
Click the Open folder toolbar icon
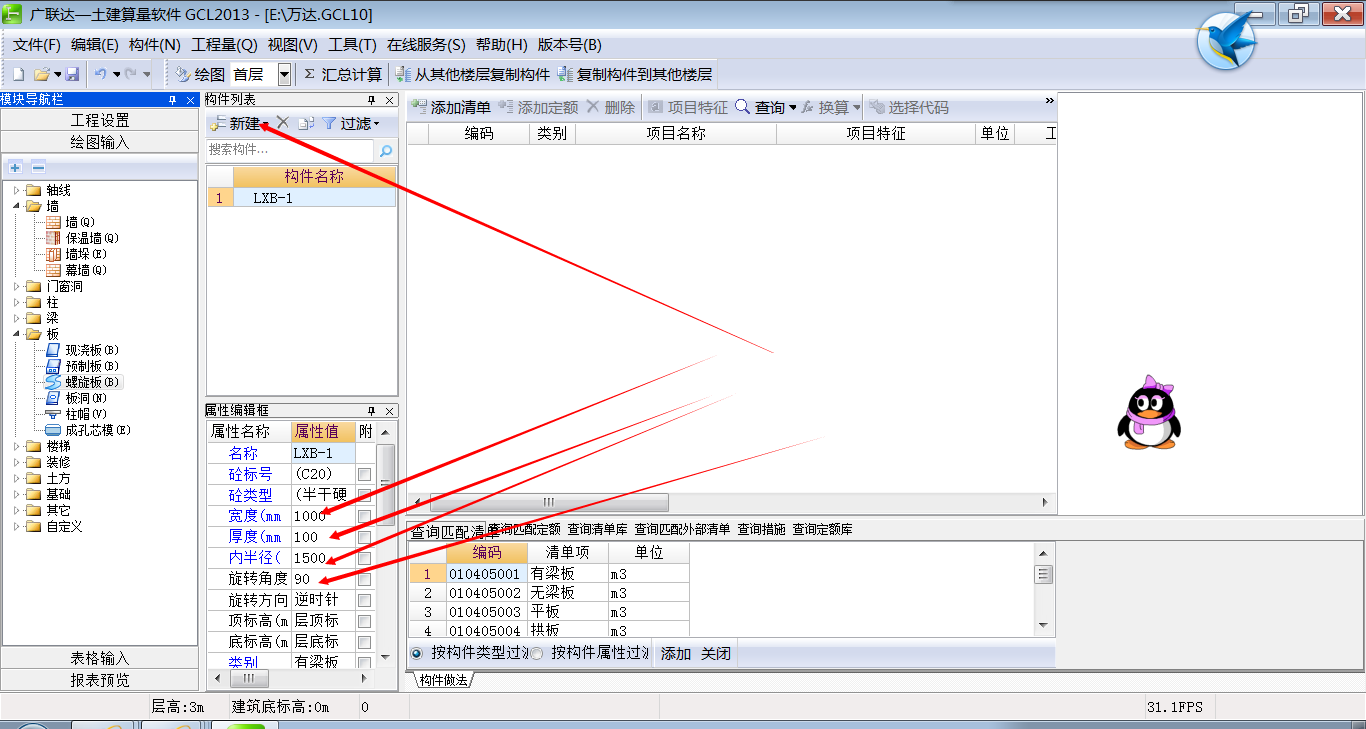click(41, 74)
